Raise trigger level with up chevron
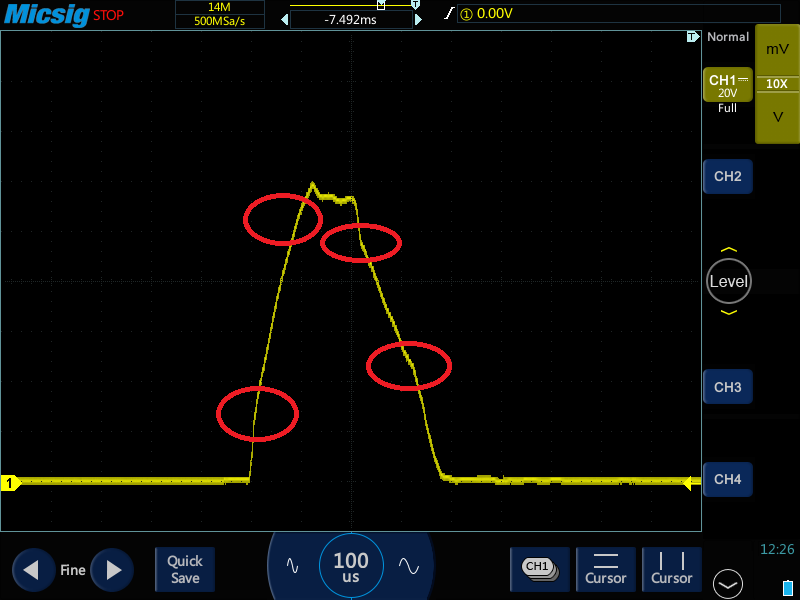This screenshot has width=800, height=600. tap(728, 250)
